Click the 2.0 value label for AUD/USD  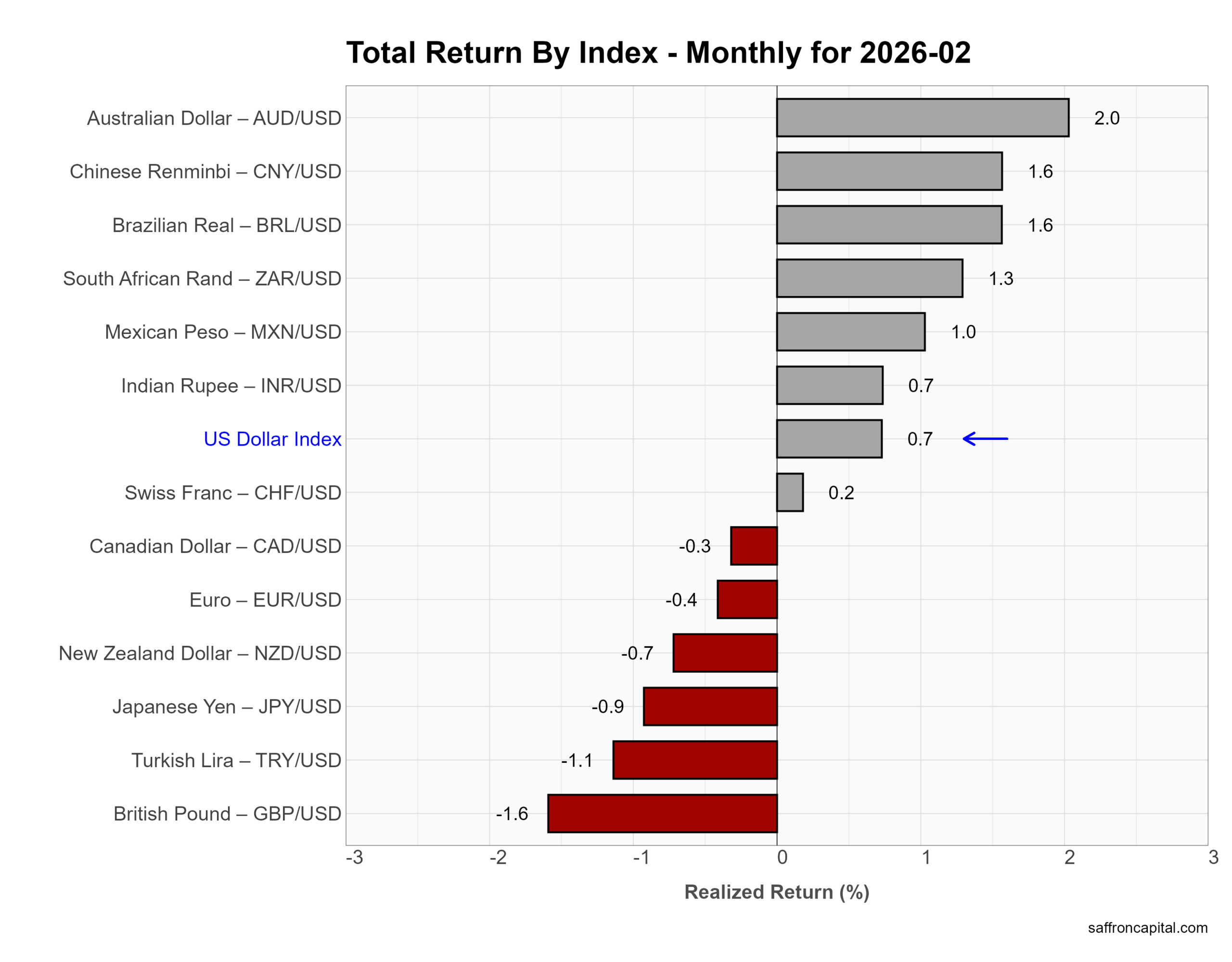[1106, 118]
